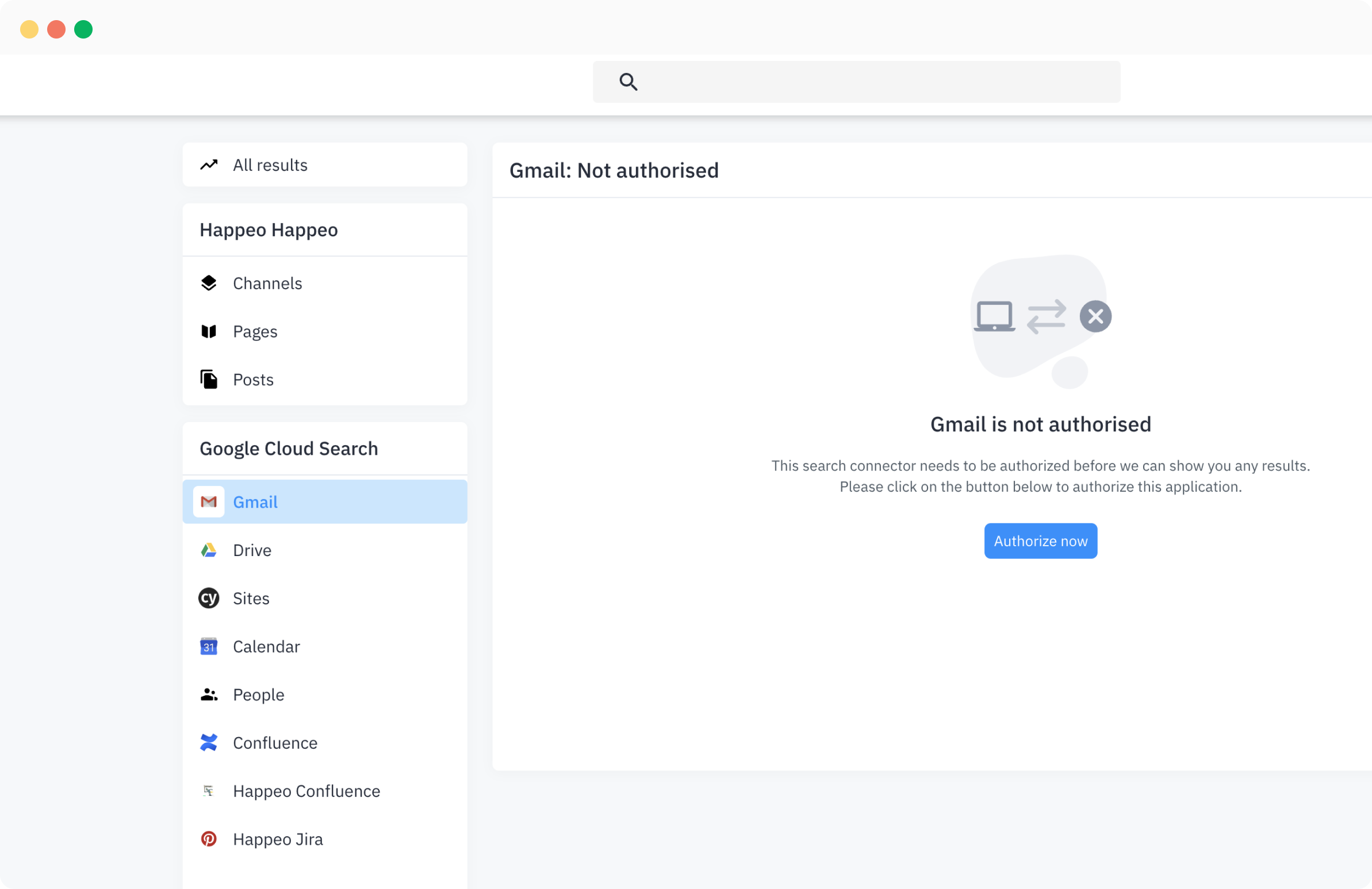Click the yellow window control button

(x=29, y=29)
